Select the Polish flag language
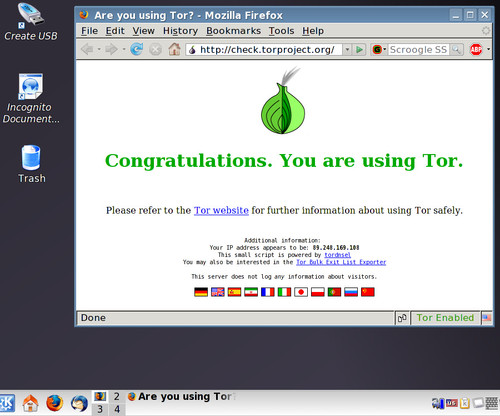500x416 pixels. [x=318, y=292]
